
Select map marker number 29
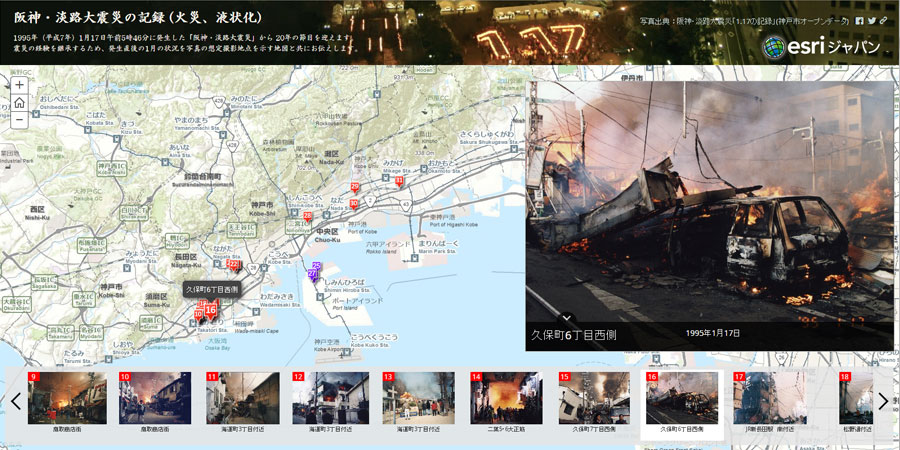click(x=355, y=187)
